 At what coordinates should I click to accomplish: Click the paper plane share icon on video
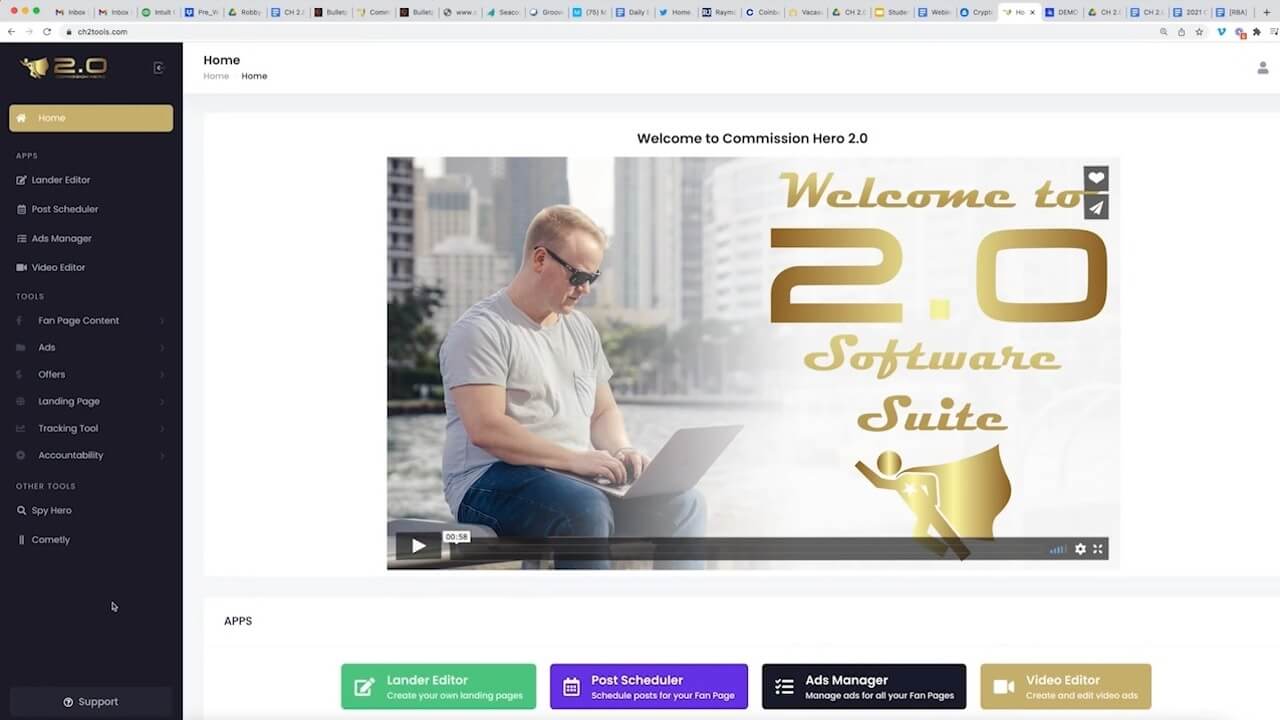[1096, 207]
